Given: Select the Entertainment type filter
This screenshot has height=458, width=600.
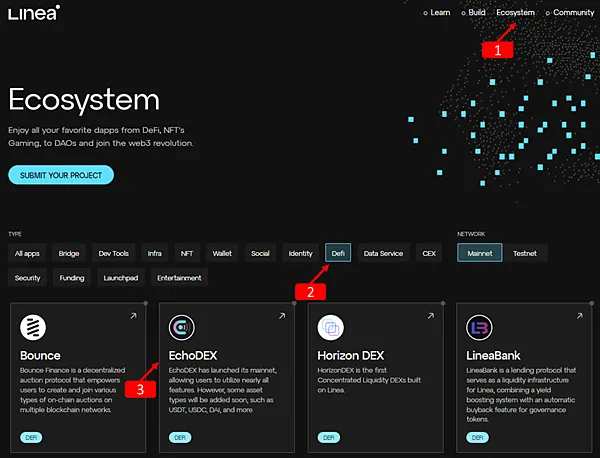Looking at the screenshot, I should [179, 278].
